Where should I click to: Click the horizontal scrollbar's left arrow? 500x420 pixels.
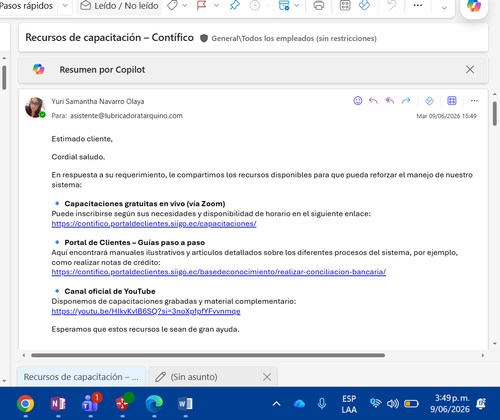tap(24, 355)
